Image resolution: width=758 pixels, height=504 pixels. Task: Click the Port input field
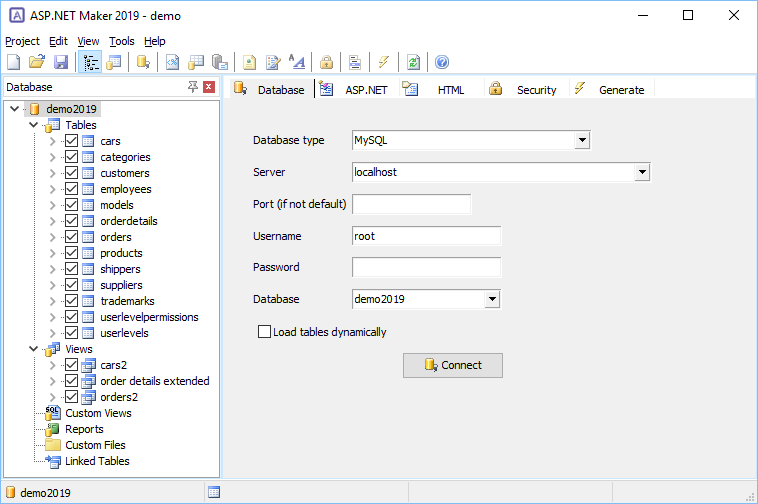point(411,204)
